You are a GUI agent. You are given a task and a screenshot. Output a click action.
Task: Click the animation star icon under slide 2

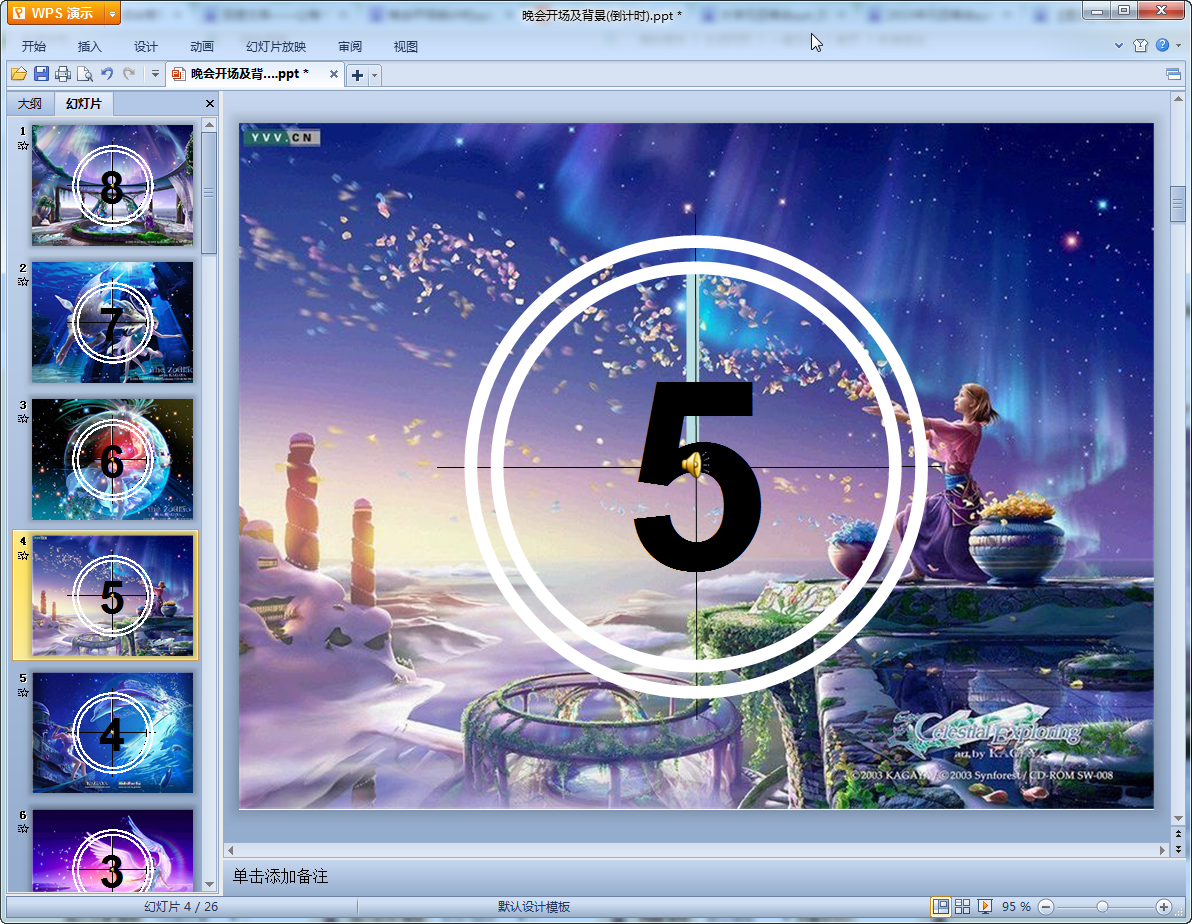click(x=23, y=282)
